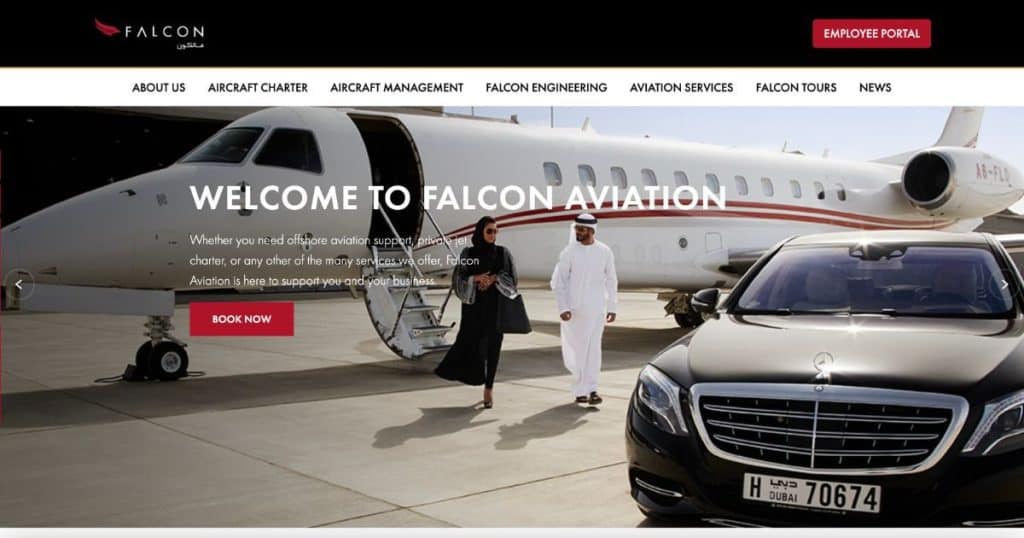Click the Mercedes emblem on car hood
1024x538 pixels.
(x=822, y=366)
